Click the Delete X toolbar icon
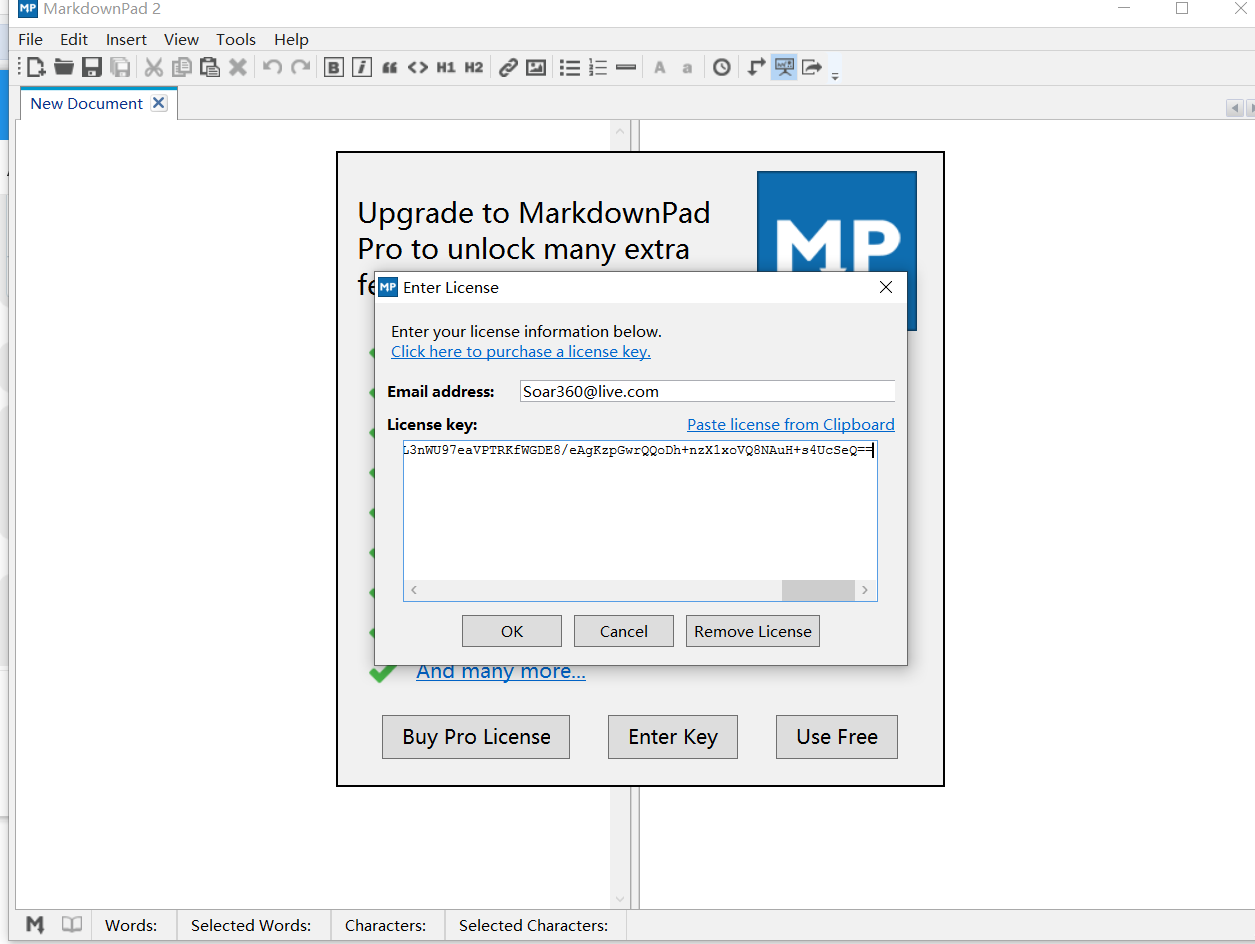This screenshot has height=944, width=1255. pyautogui.click(x=238, y=67)
